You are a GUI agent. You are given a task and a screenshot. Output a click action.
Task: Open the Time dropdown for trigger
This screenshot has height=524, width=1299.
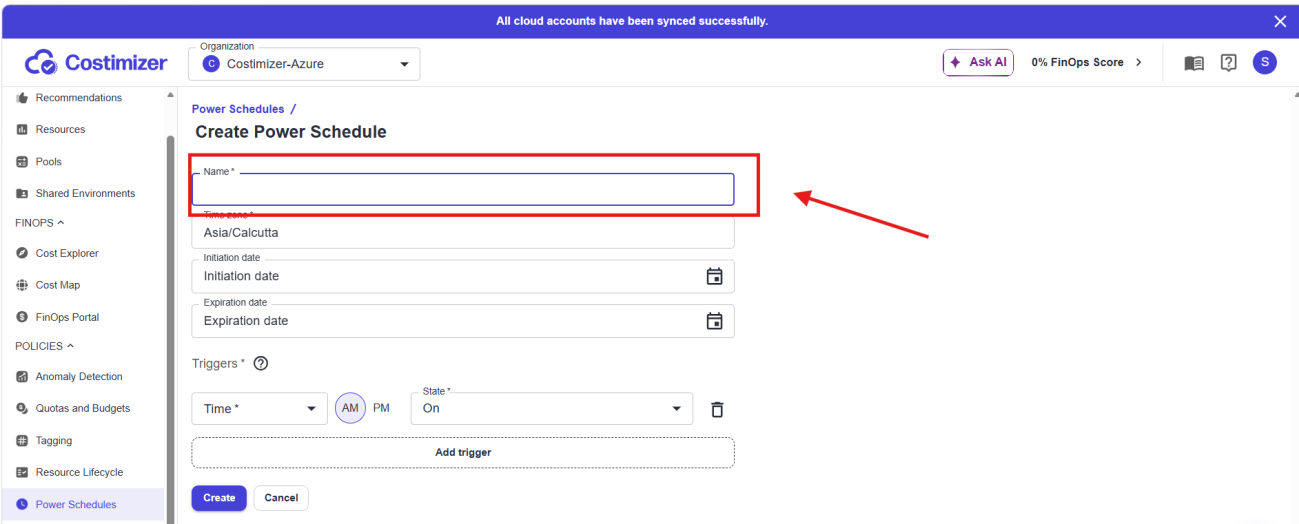tap(259, 408)
